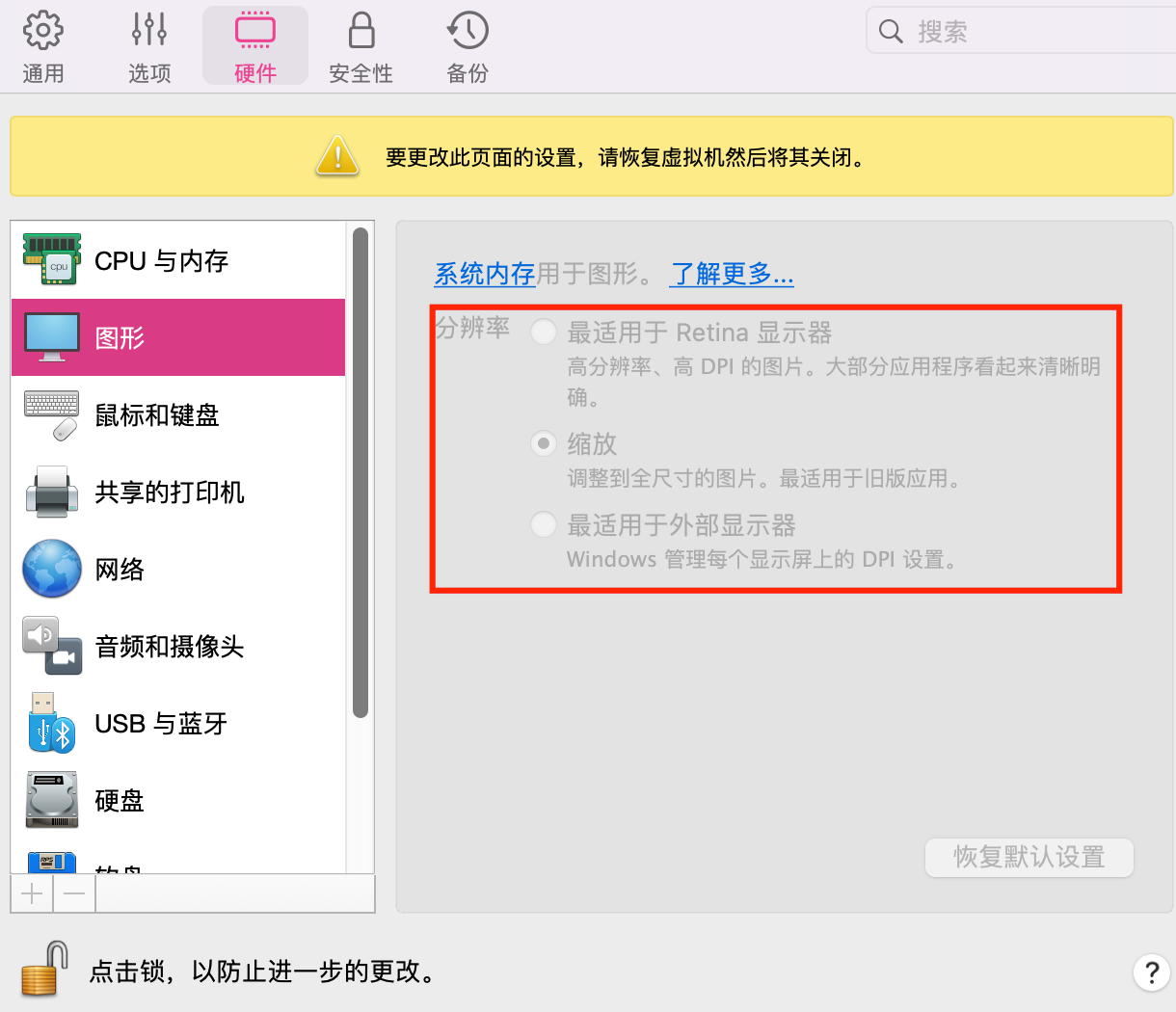The height and width of the screenshot is (1012, 1176).
Task: Click the 恢复默认设置 button
Action: coord(1029,857)
